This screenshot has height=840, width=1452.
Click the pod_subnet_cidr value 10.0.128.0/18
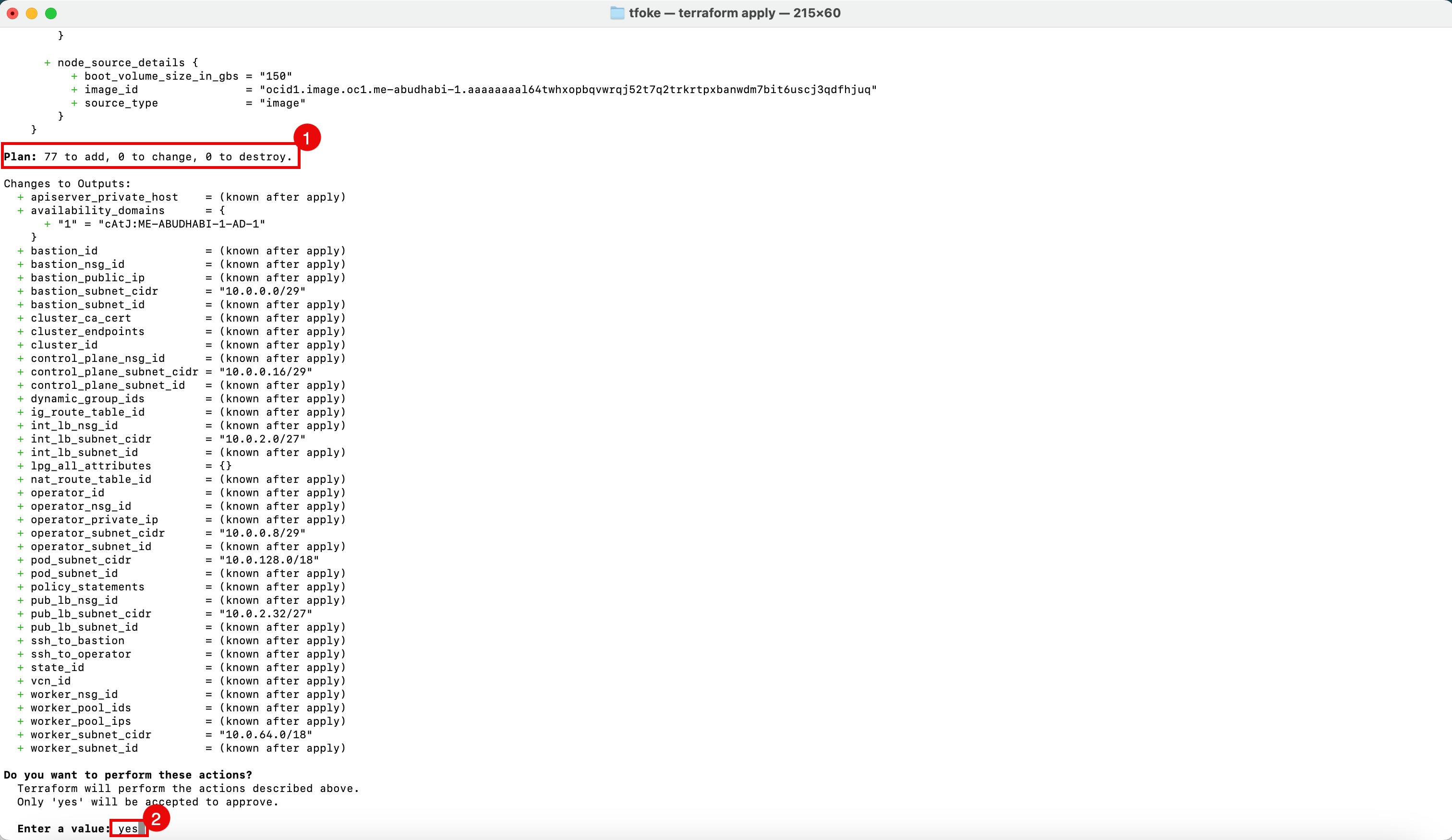pyautogui.click(x=269, y=560)
